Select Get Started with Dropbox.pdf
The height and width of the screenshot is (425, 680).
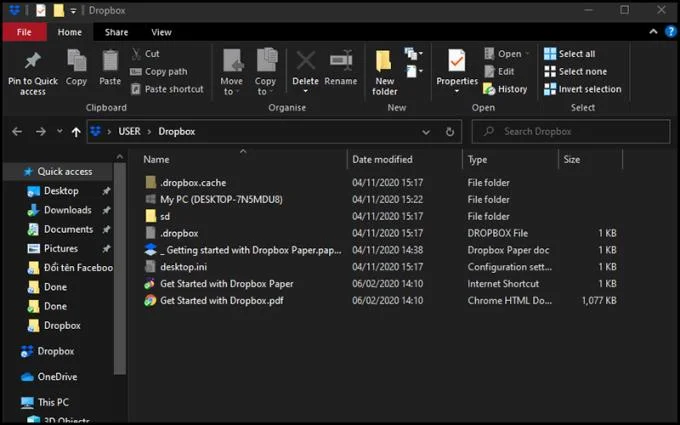point(214,301)
